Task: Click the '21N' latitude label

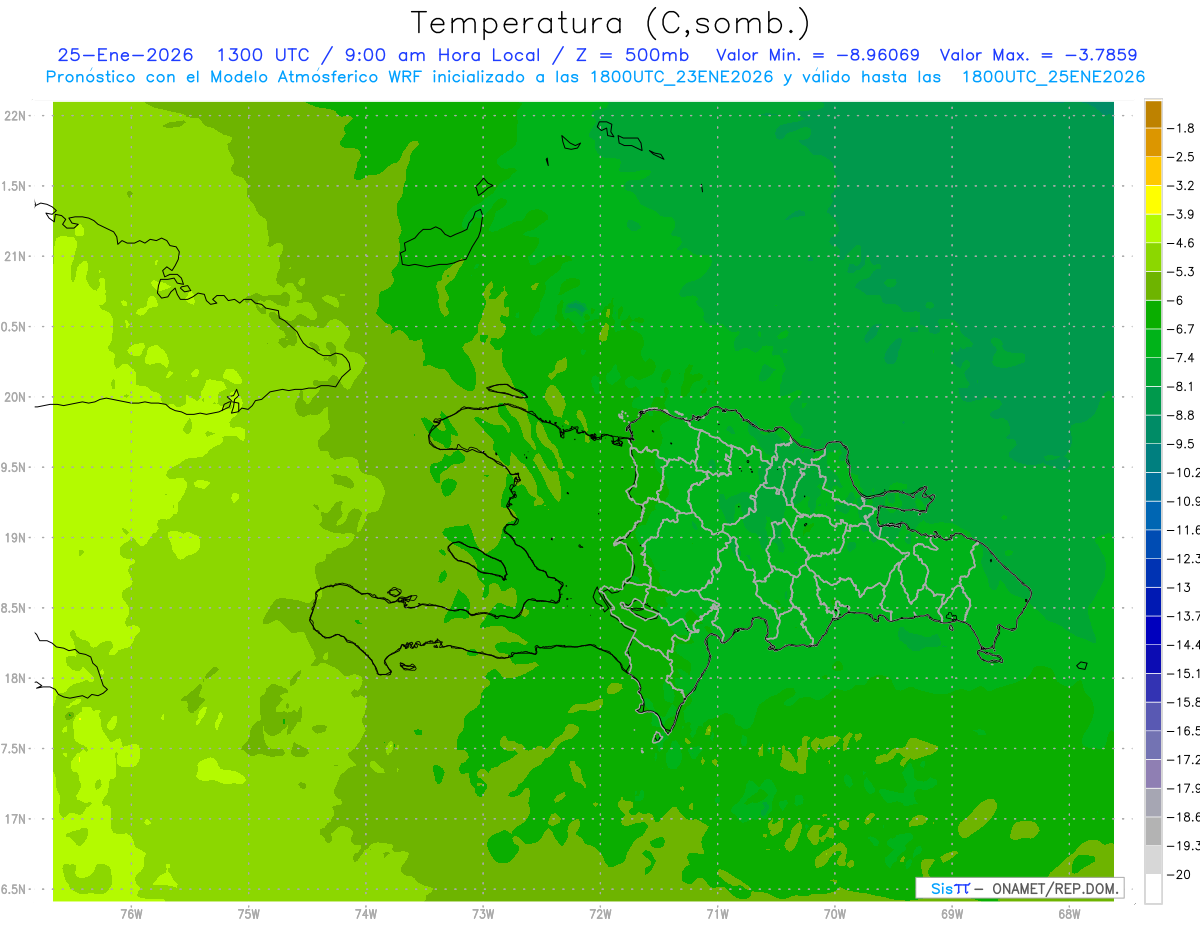Action: [x=16, y=256]
